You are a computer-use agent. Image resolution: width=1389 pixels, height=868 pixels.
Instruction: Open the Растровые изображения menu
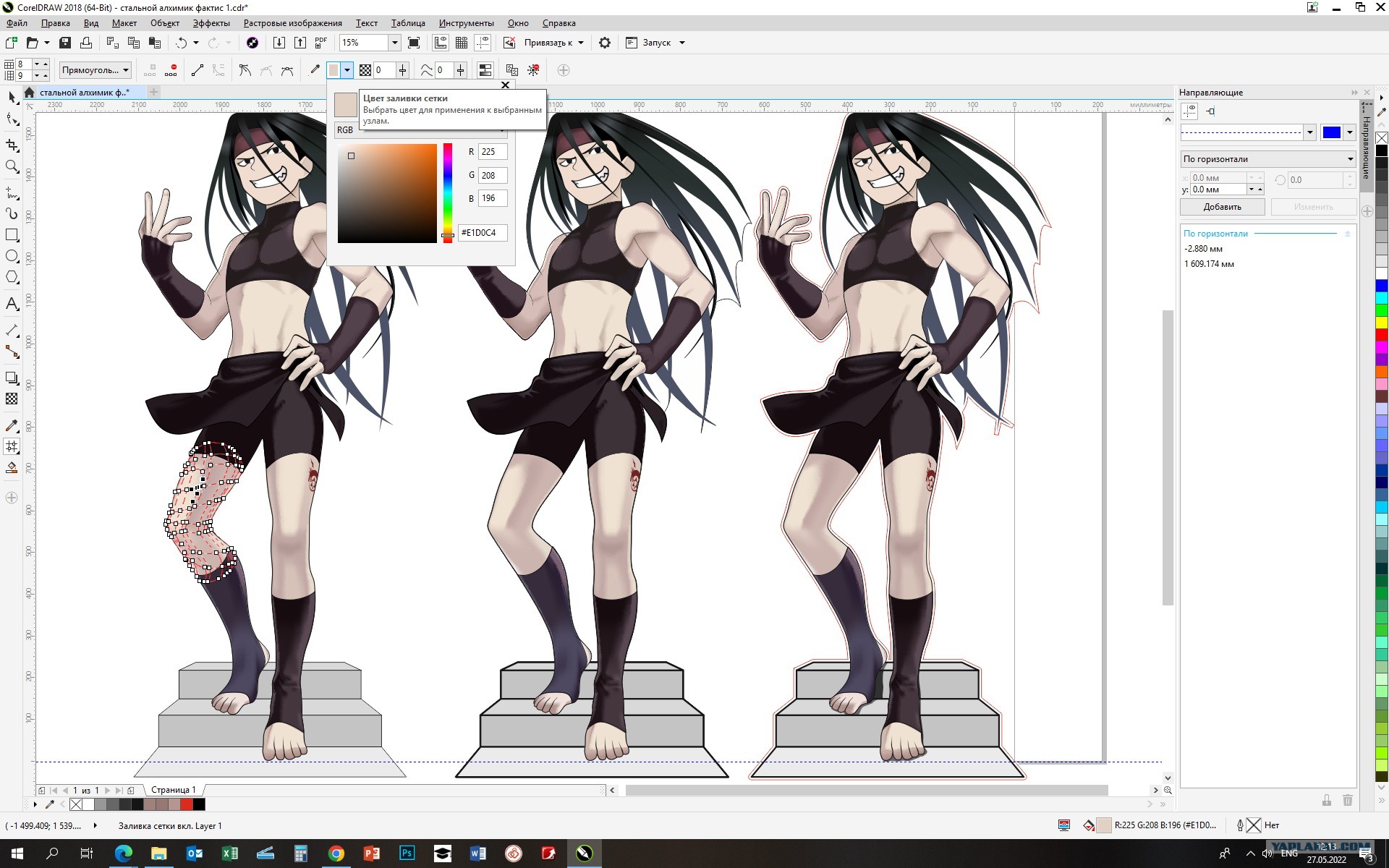pyautogui.click(x=292, y=23)
